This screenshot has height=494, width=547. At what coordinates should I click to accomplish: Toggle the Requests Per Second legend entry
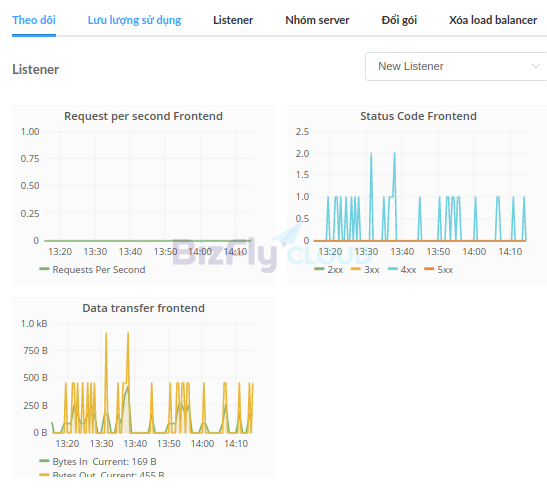click(x=92, y=270)
